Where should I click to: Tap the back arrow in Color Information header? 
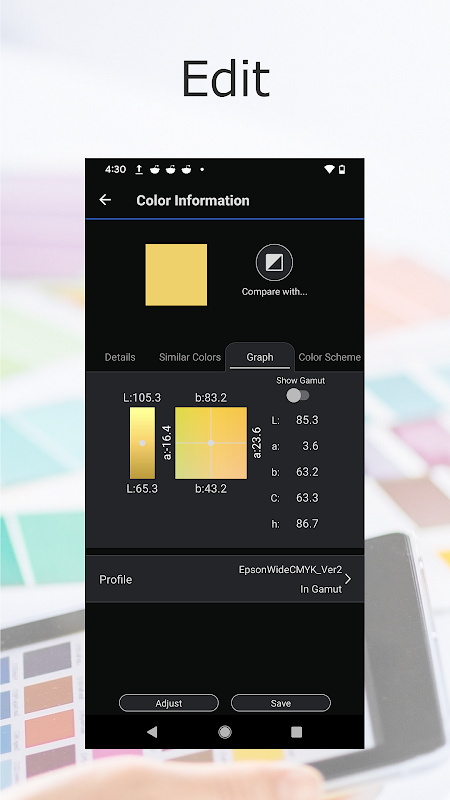(x=105, y=200)
